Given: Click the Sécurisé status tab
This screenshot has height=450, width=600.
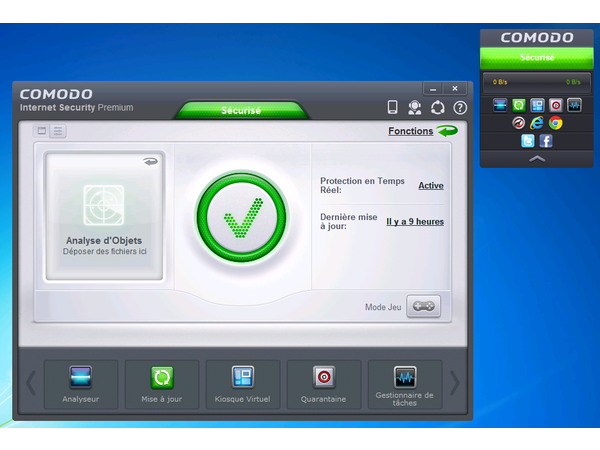Looking at the screenshot, I should point(240,110).
